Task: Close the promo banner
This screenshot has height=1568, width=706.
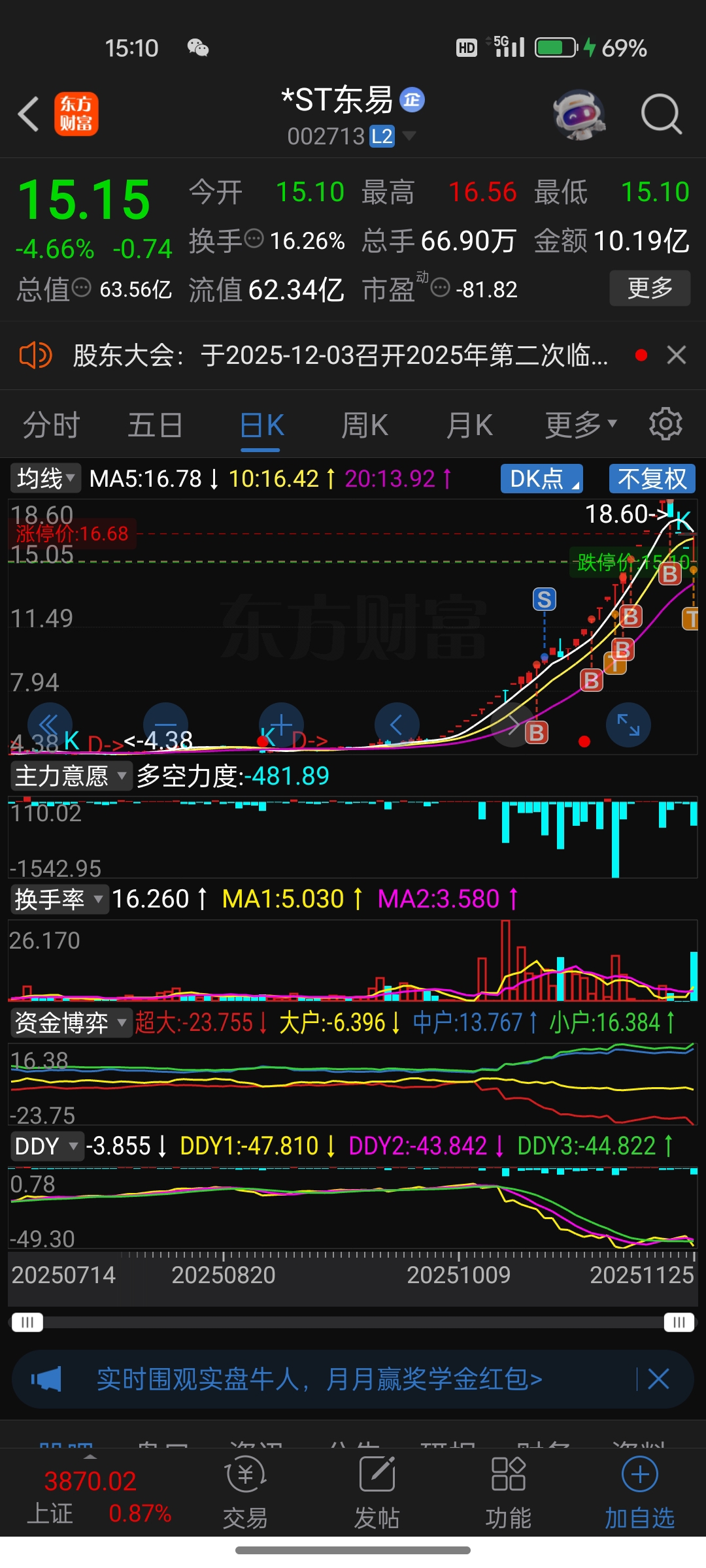Action: pos(658,1380)
